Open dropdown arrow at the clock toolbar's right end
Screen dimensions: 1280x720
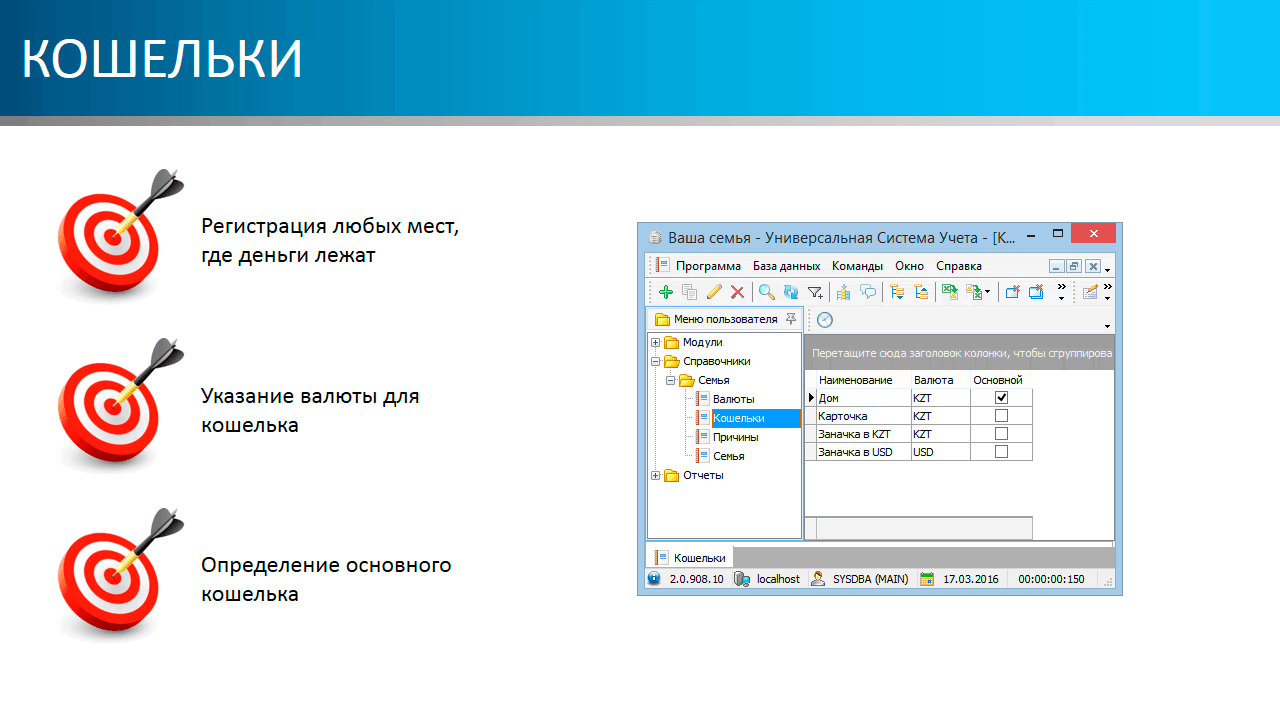1107,326
